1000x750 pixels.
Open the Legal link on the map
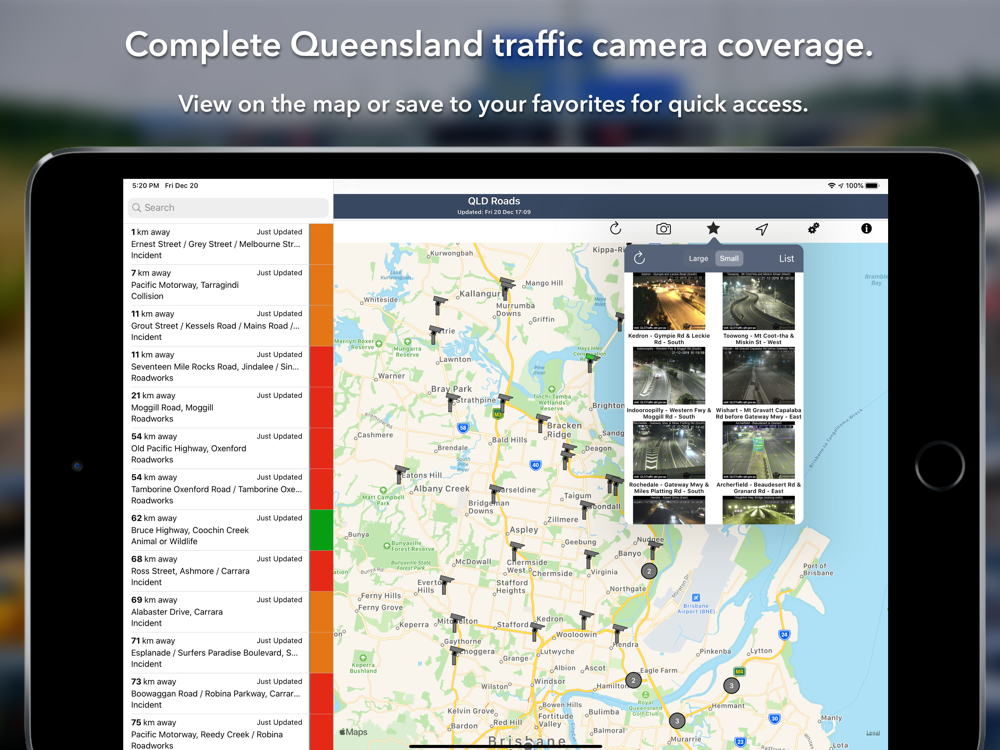[873, 733]
